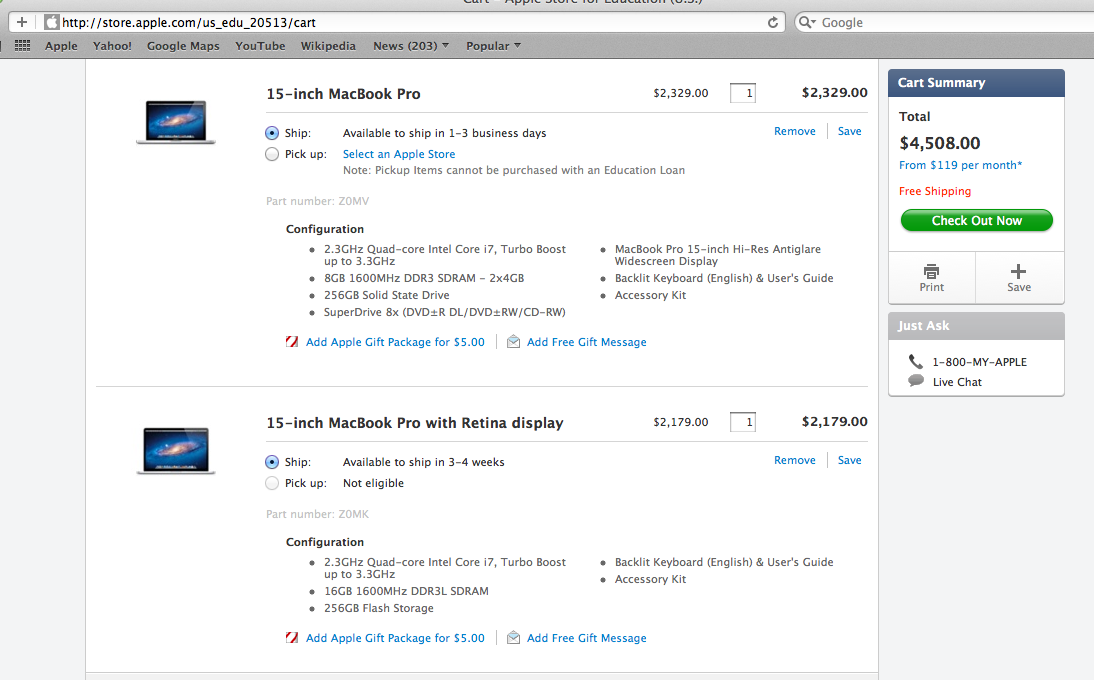Add Apple Gift Package to first MacBook Pro

(395, 342)
